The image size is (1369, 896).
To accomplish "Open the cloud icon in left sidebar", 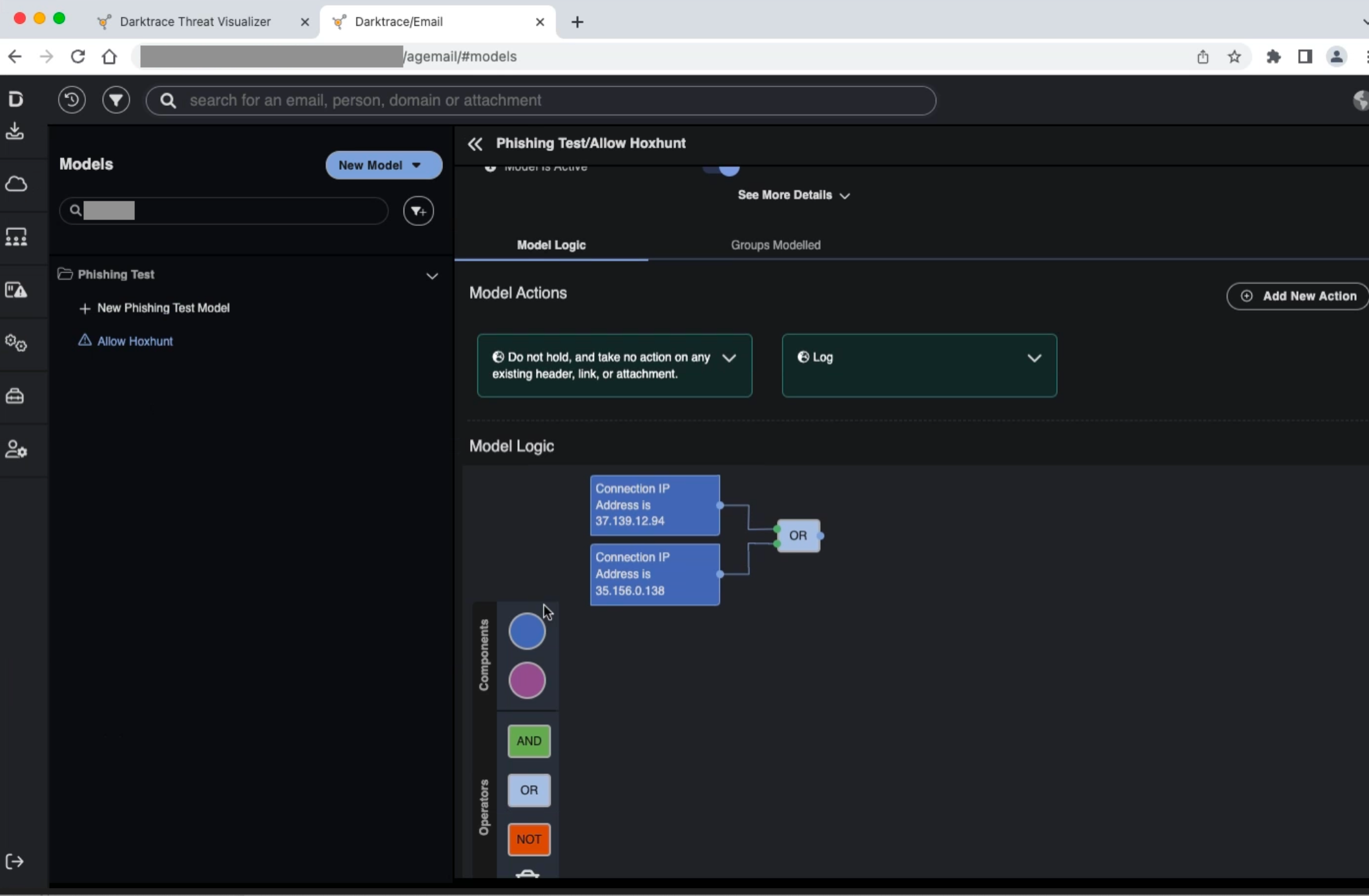I will pos(15,185).
